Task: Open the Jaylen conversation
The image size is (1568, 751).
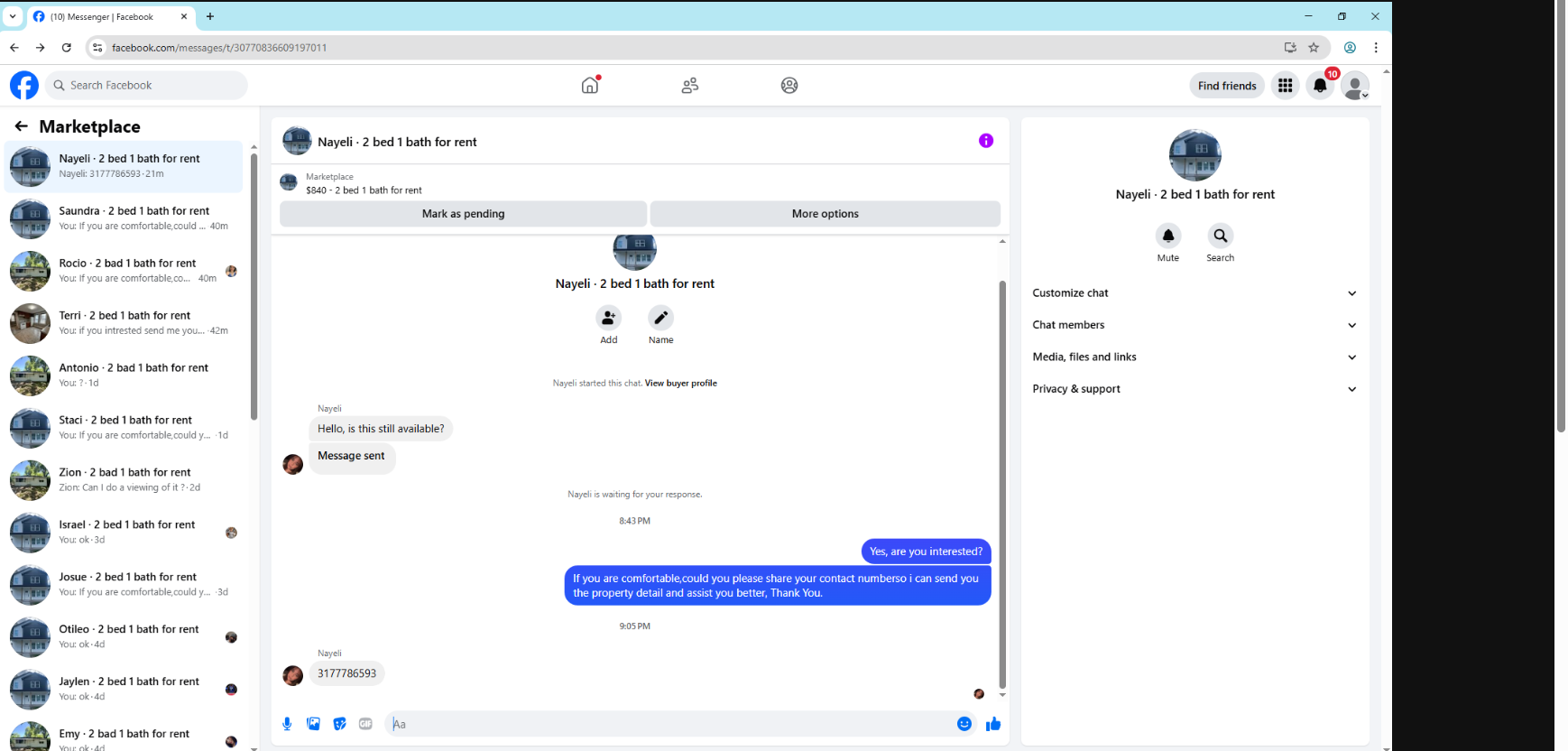Action: click(x=124, y=690)
